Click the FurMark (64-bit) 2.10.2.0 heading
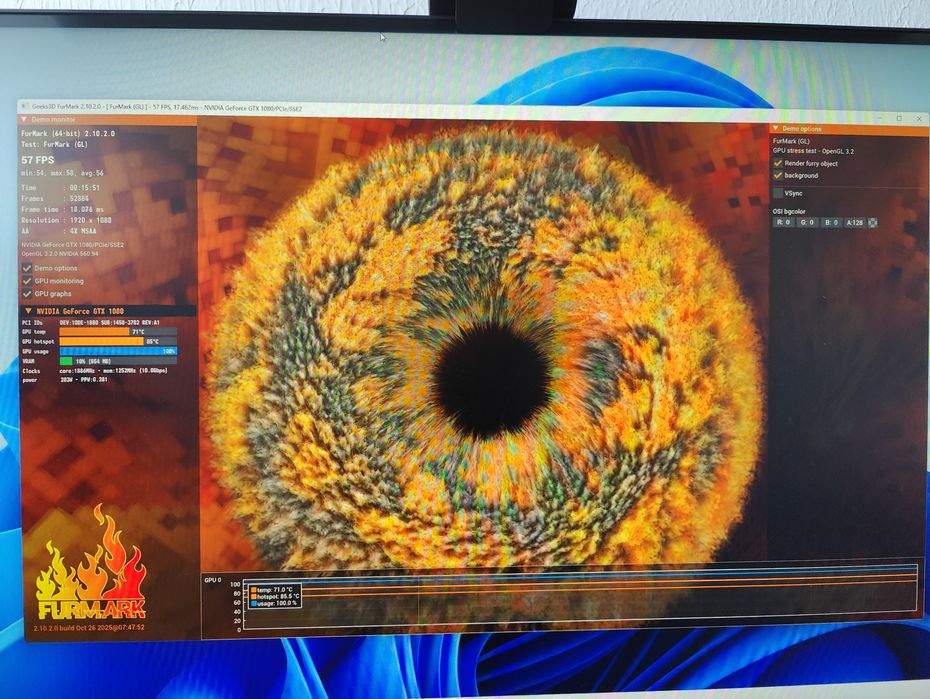The image size is (930, 699). 68,133
